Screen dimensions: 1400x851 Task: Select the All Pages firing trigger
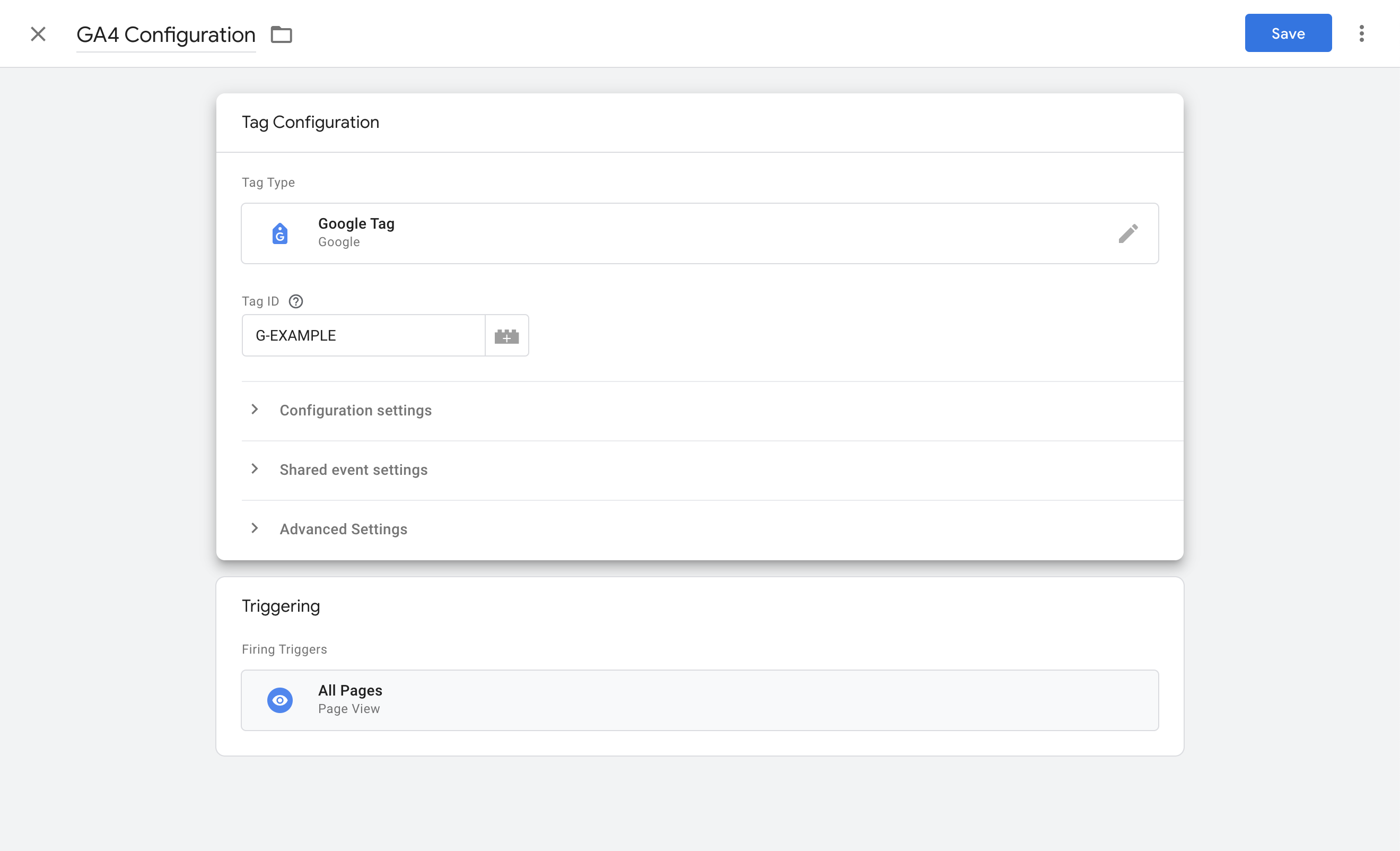click(700, 700)
